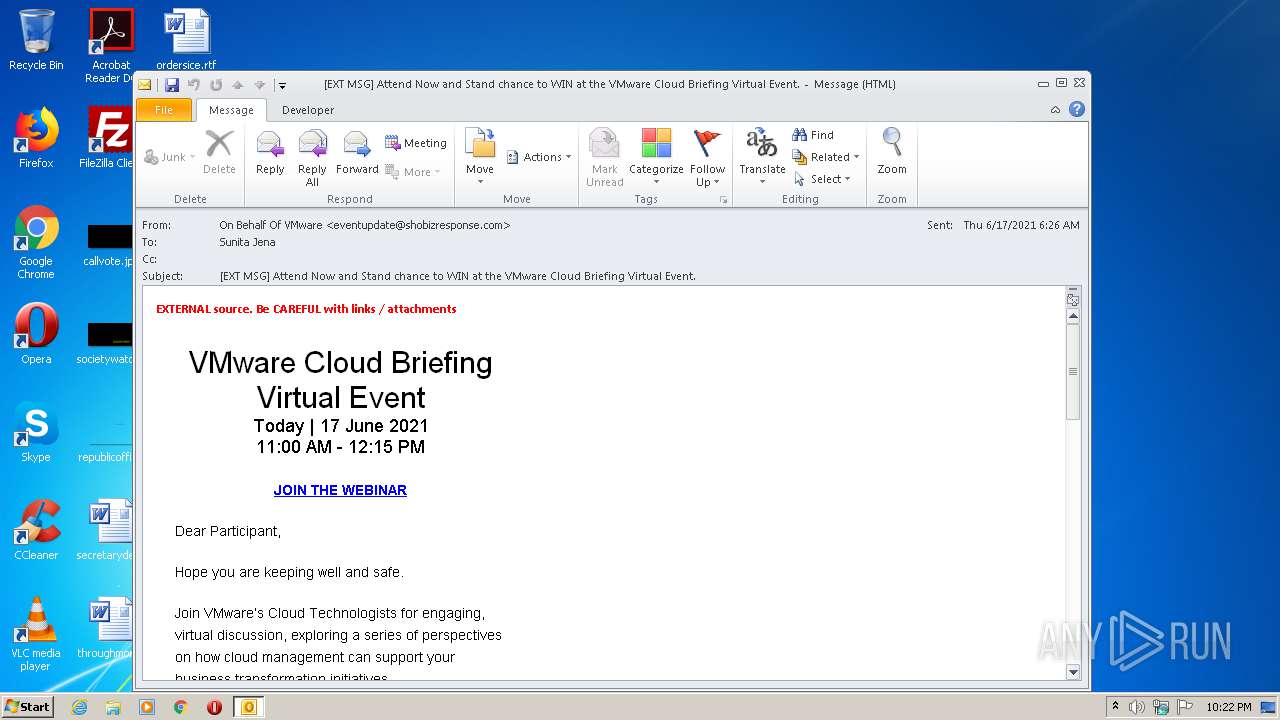
Task: Open VLC media player shortcut
Action: tap(36, 634)
